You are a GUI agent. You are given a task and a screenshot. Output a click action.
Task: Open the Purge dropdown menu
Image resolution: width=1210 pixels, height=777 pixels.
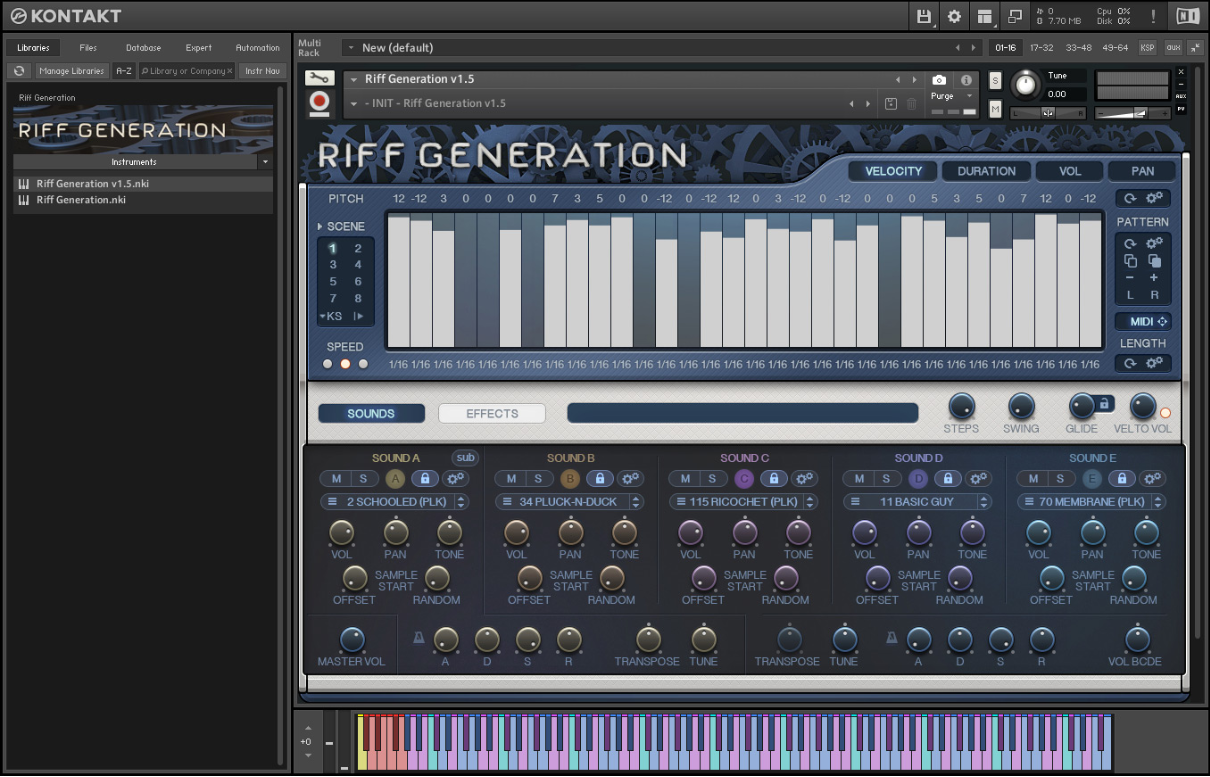click(952, 96)
